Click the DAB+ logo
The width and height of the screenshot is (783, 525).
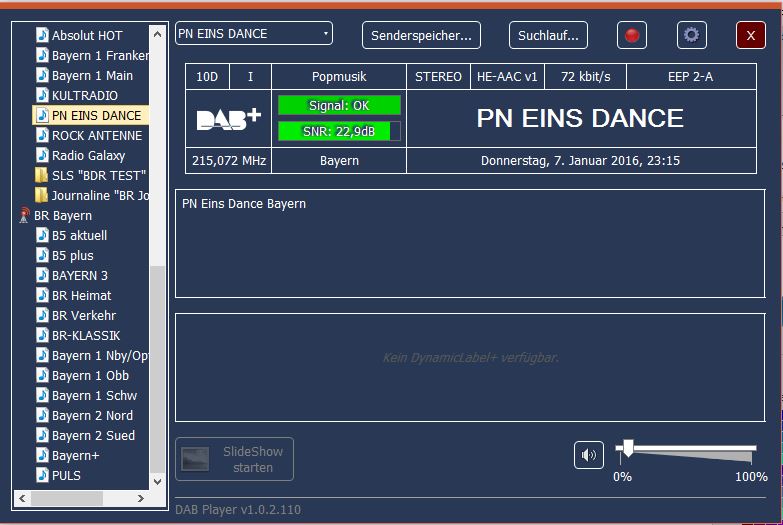pos(228,118)
